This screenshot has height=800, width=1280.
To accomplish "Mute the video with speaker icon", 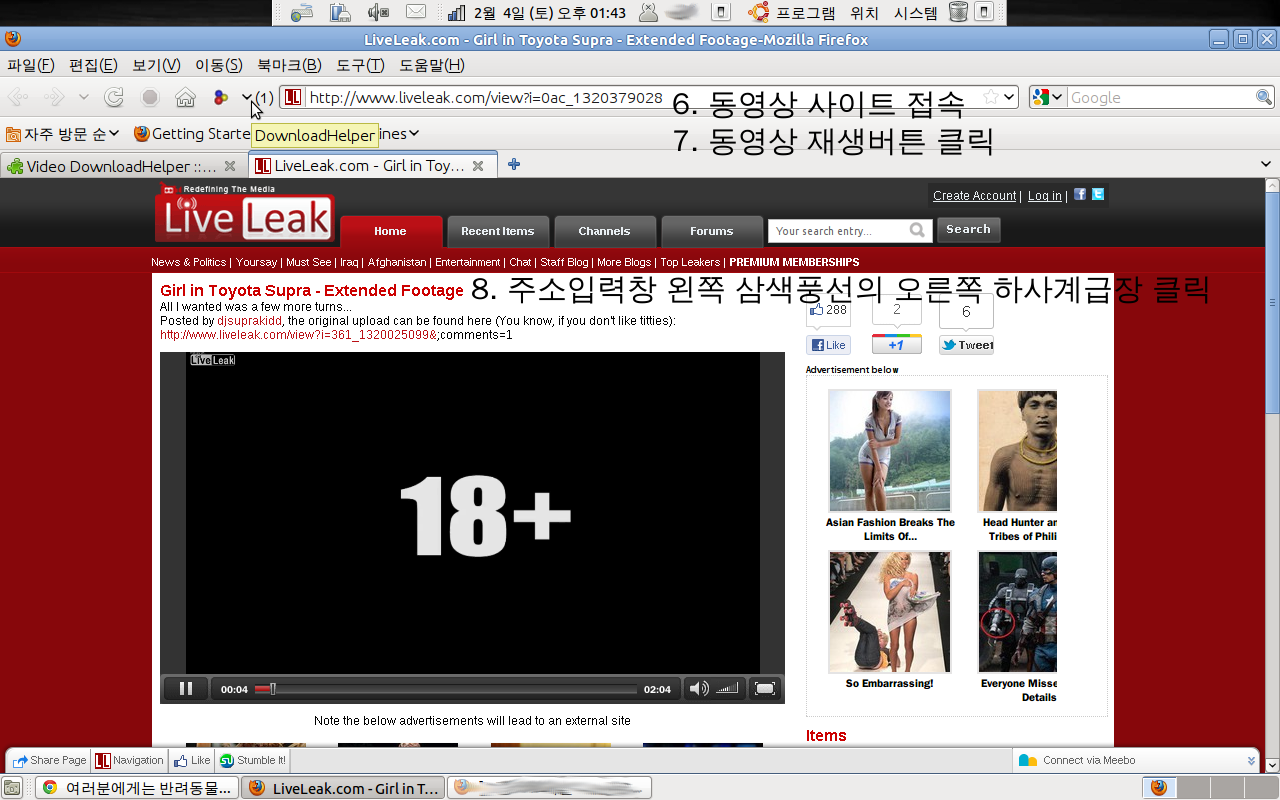I will (x=698, y=688).
